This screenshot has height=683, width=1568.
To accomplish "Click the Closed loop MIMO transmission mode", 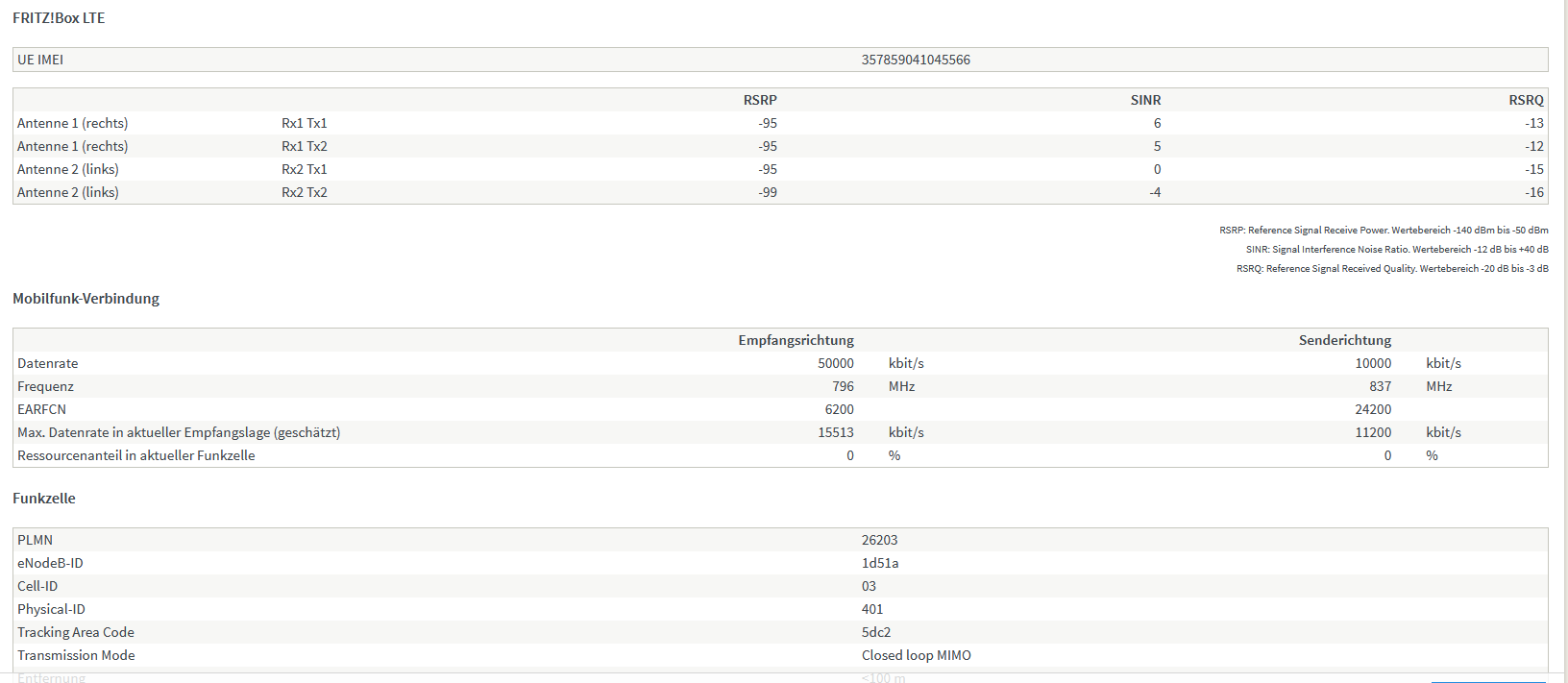I will click(x=916, y=655).
